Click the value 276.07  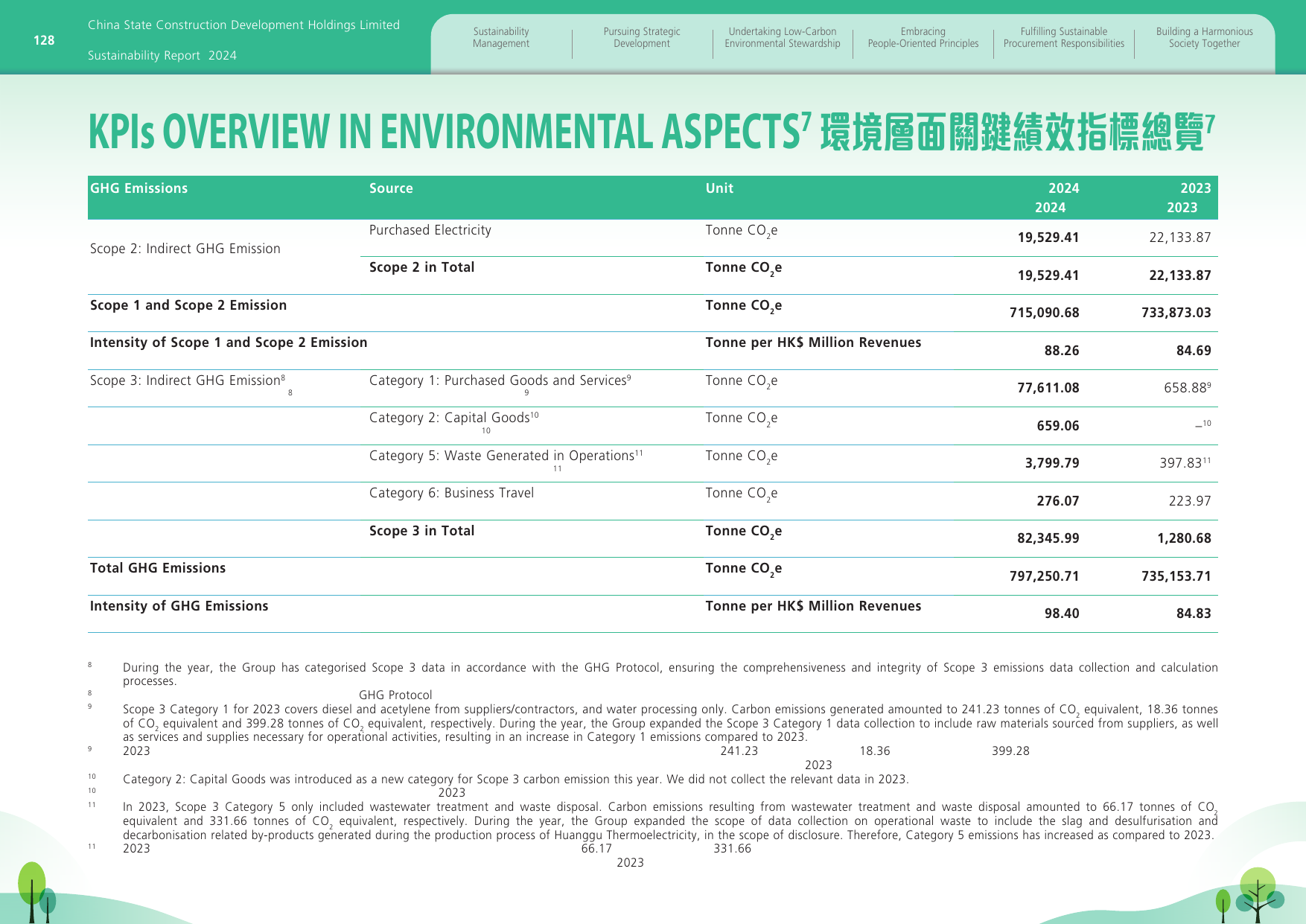coord(1058,501)
